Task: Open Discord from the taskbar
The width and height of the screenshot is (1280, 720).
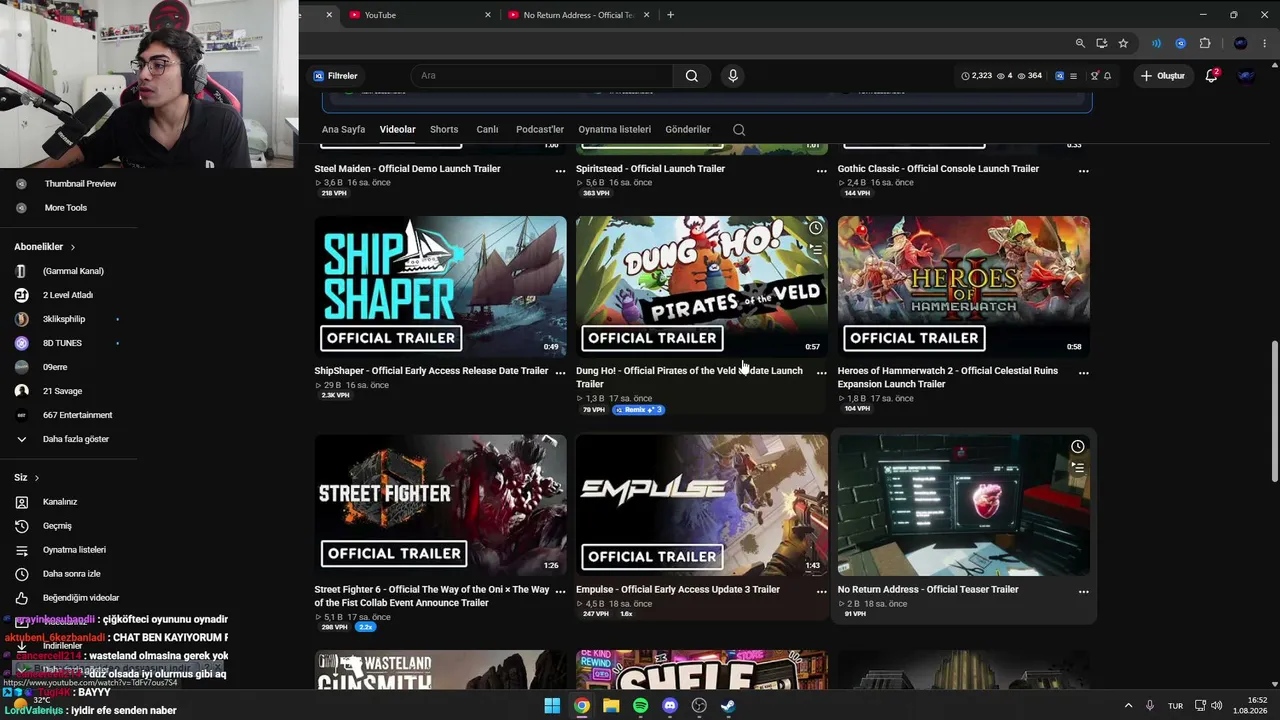Action: pos(670,706)
